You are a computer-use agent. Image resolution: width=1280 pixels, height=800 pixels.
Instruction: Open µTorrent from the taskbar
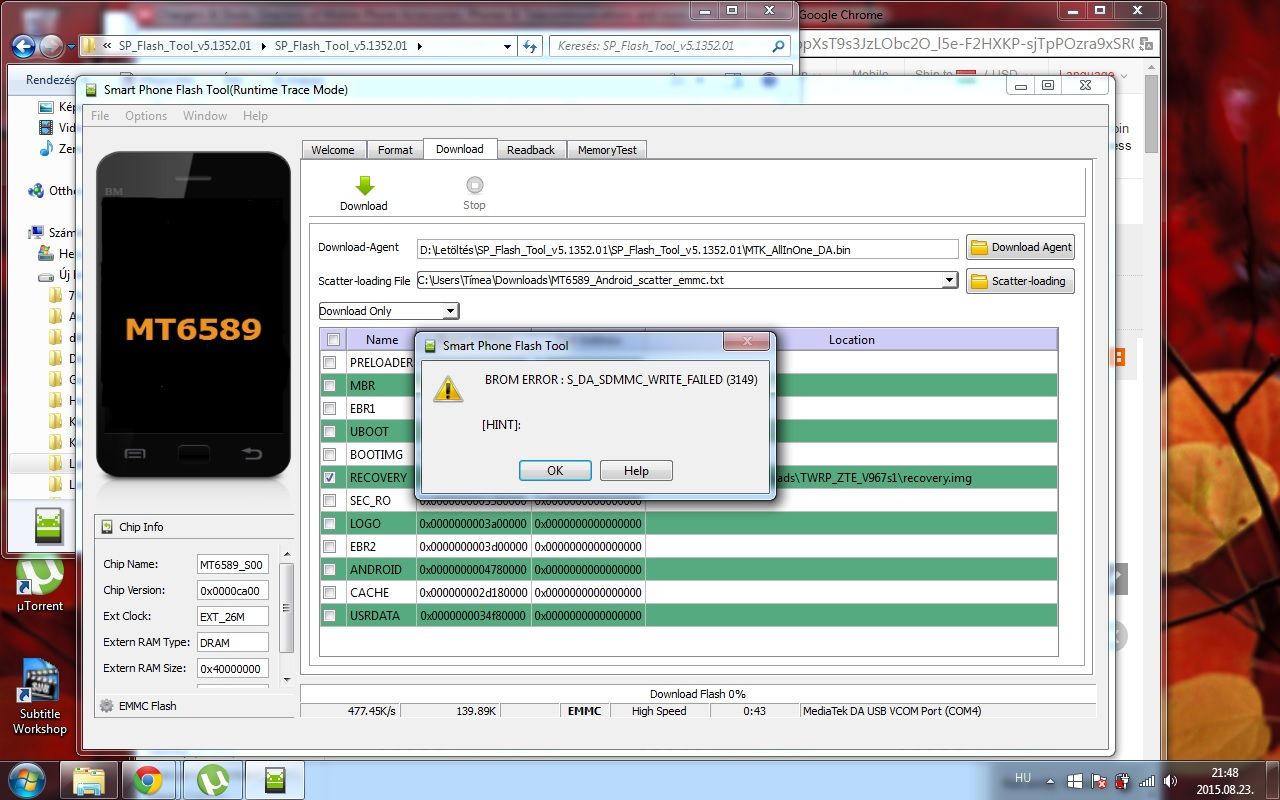pyautogui.click(x=211, y=780)
